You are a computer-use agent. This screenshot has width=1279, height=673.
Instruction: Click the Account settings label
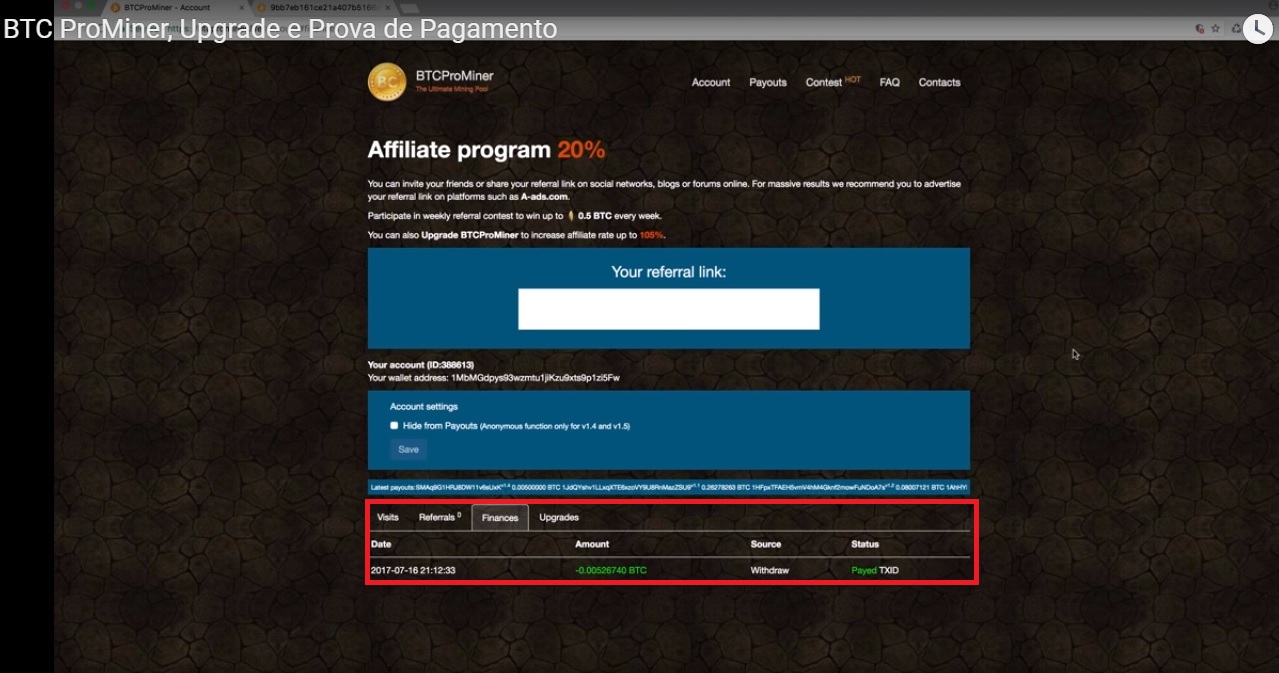point(424,407)
